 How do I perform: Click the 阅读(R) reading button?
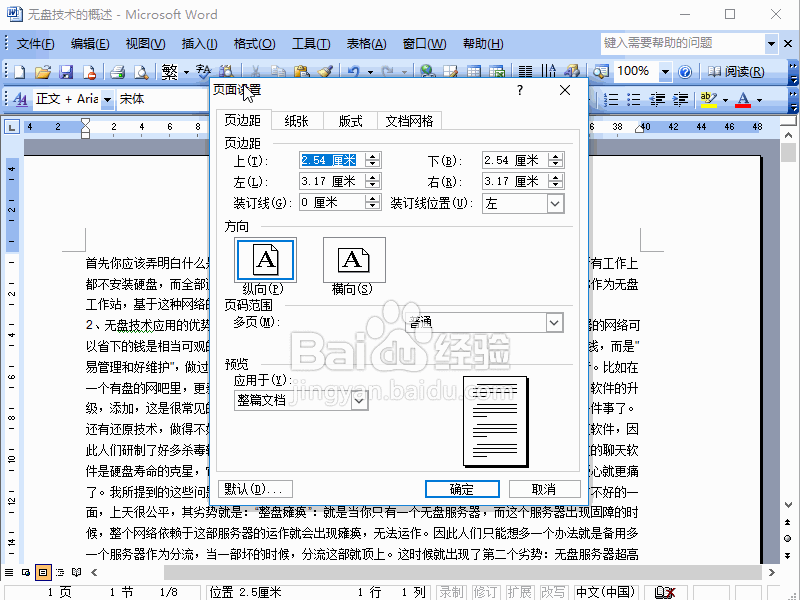[x=736, y=72]
